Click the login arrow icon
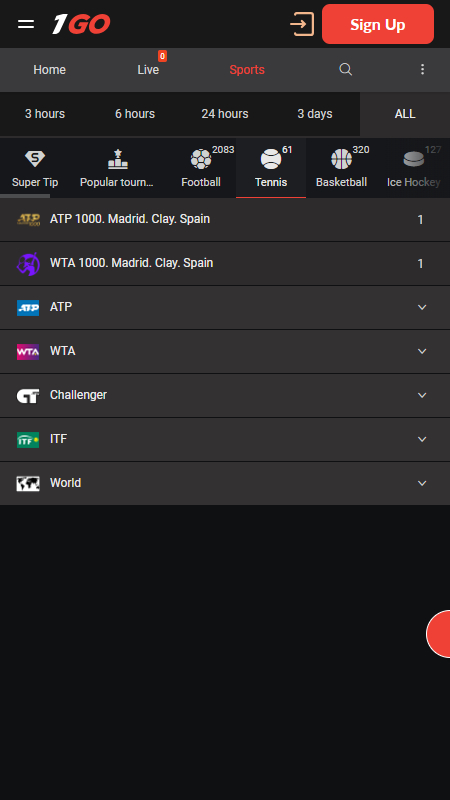 302,24
